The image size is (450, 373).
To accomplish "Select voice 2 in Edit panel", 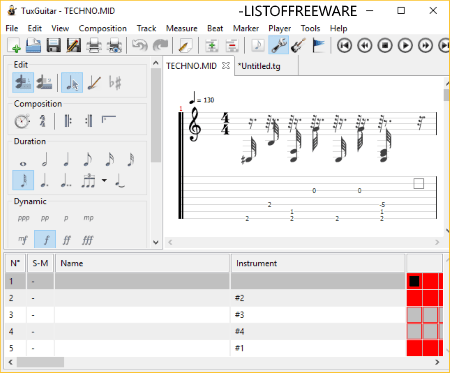I will point(44,82).
